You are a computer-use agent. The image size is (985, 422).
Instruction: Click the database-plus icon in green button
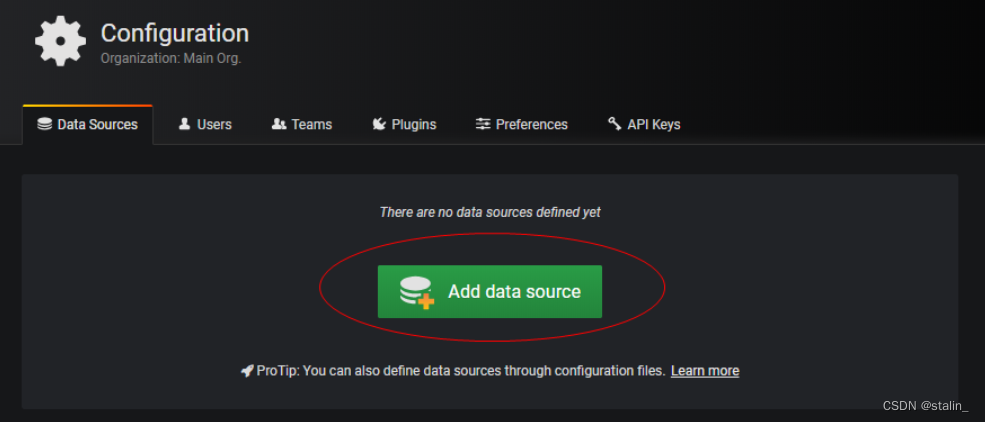click(417, 291)
